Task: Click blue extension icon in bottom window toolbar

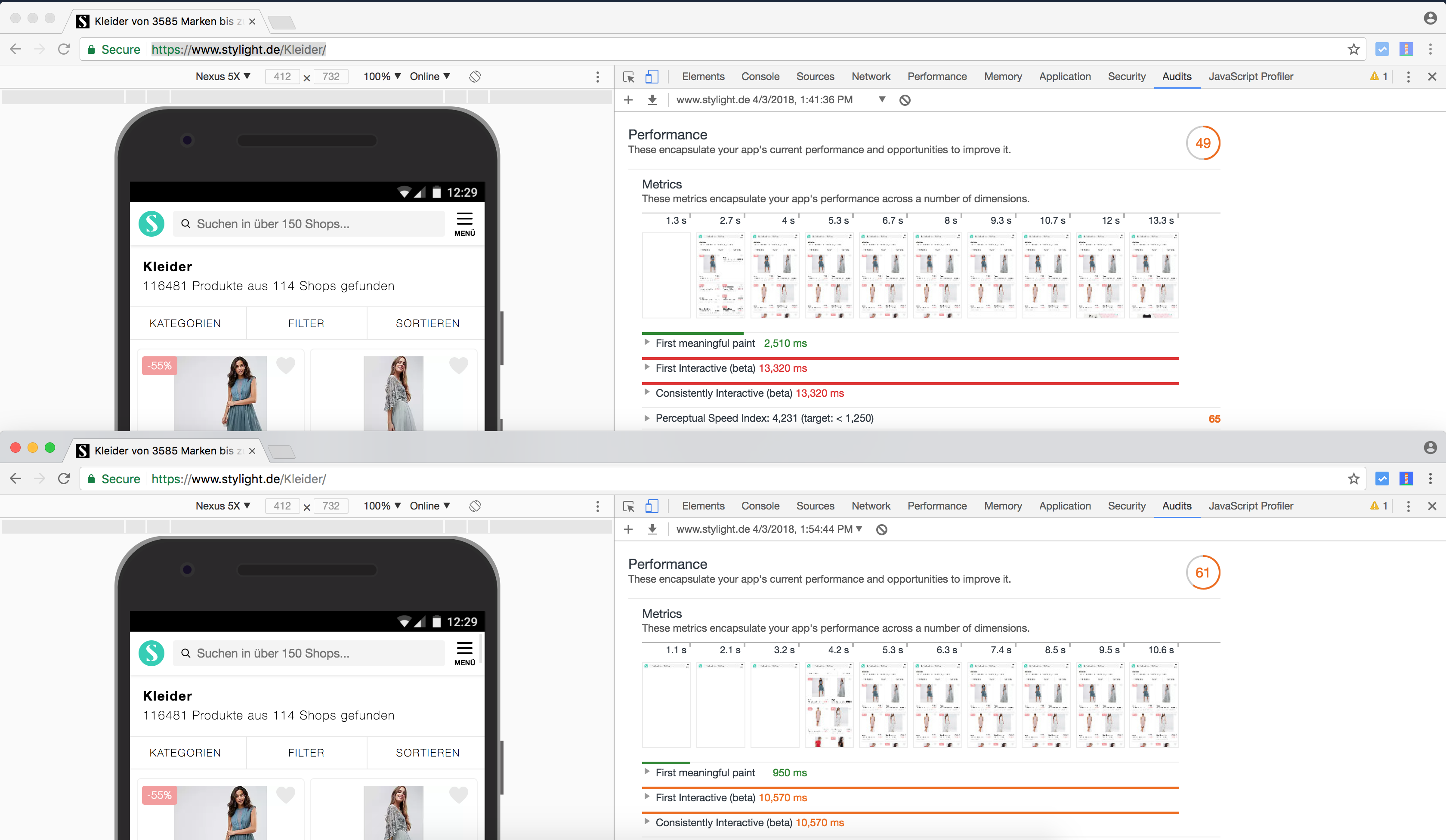Action: pyautogui.click(x=1382, y=479)
